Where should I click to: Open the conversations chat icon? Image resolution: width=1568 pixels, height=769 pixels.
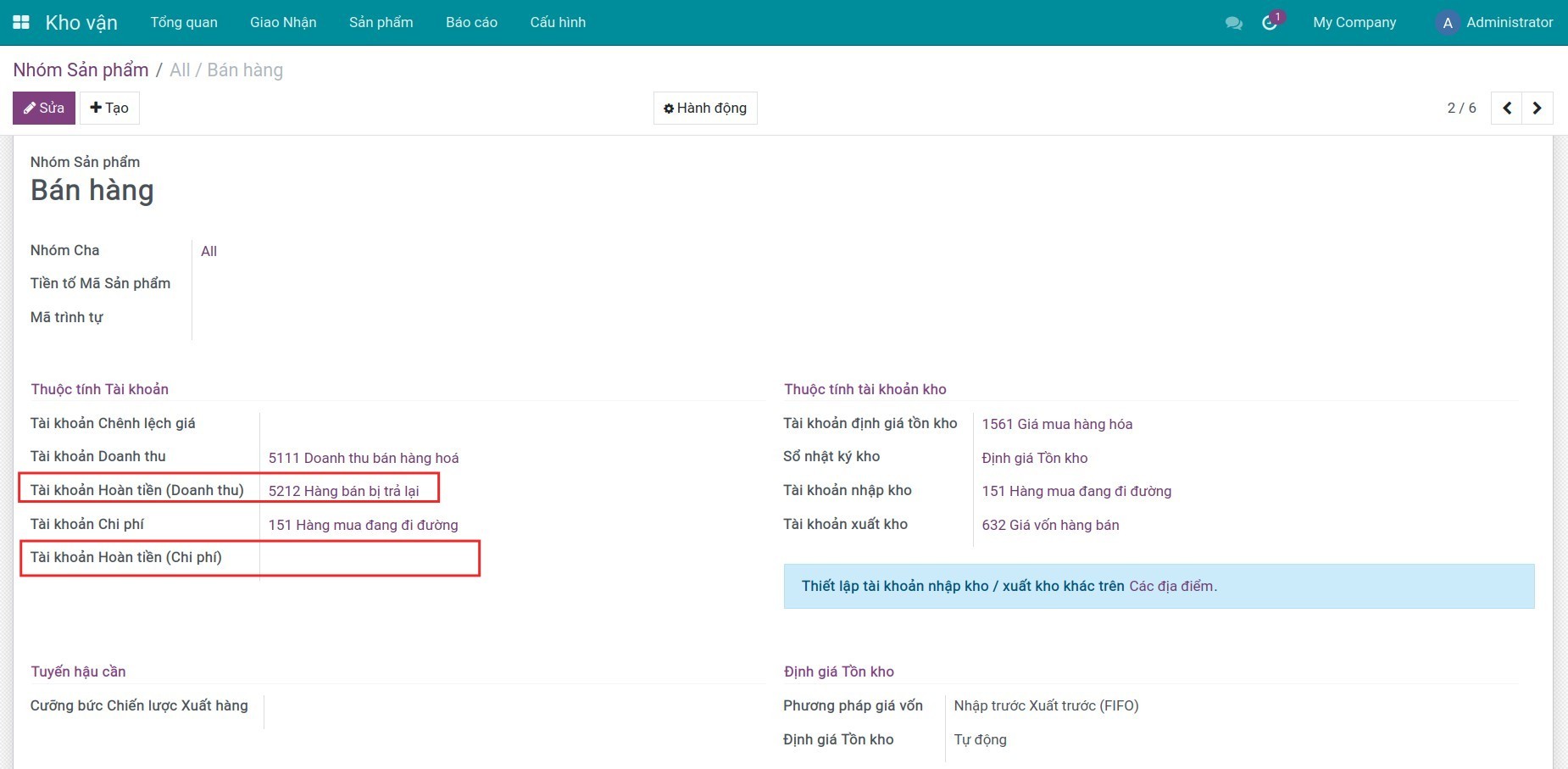[x=1233, y=23]
